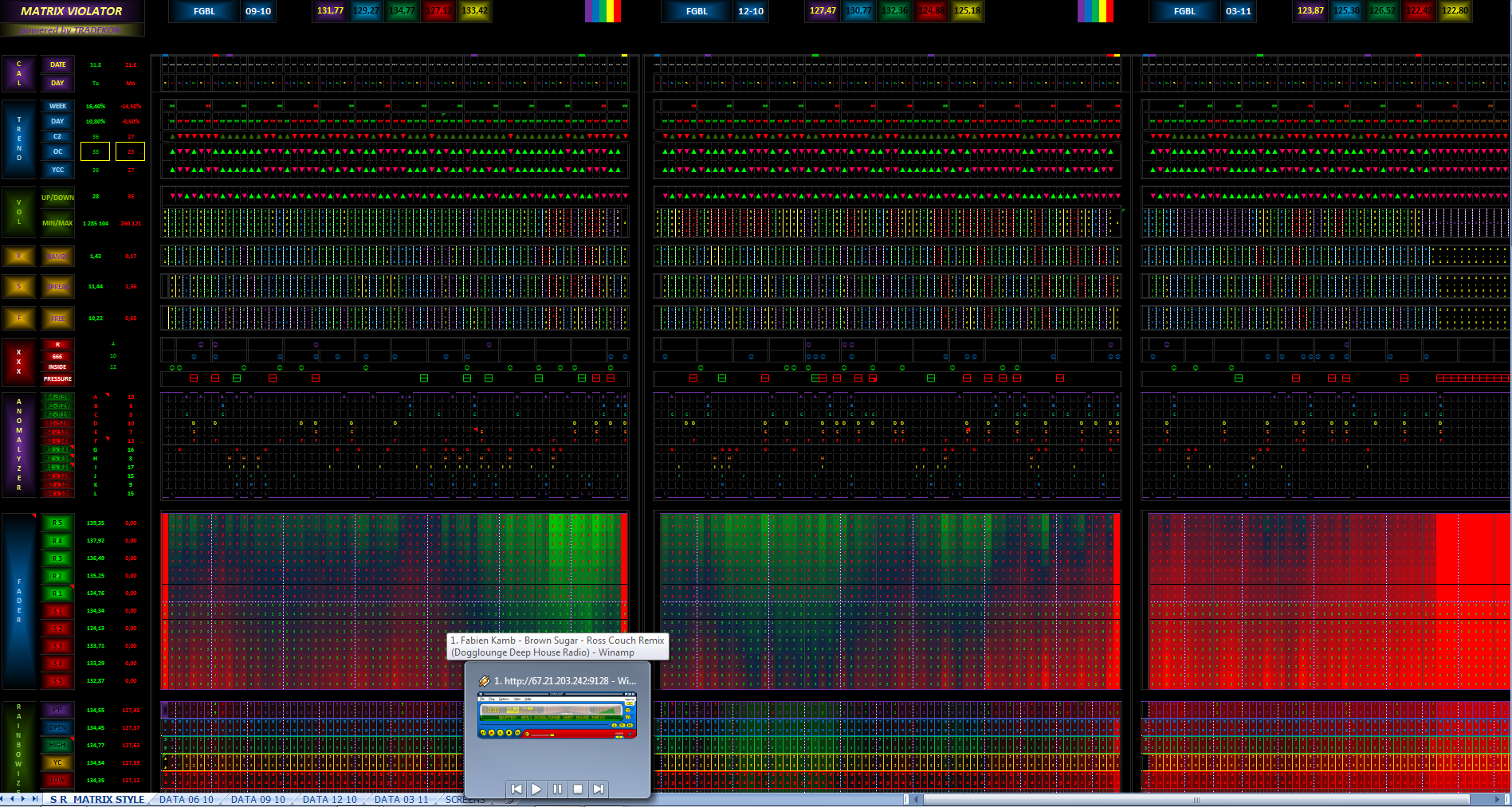The image size is (1512, 807).
Task: Open the DATA 12 10 sheet tab
Action: [329, 800]
